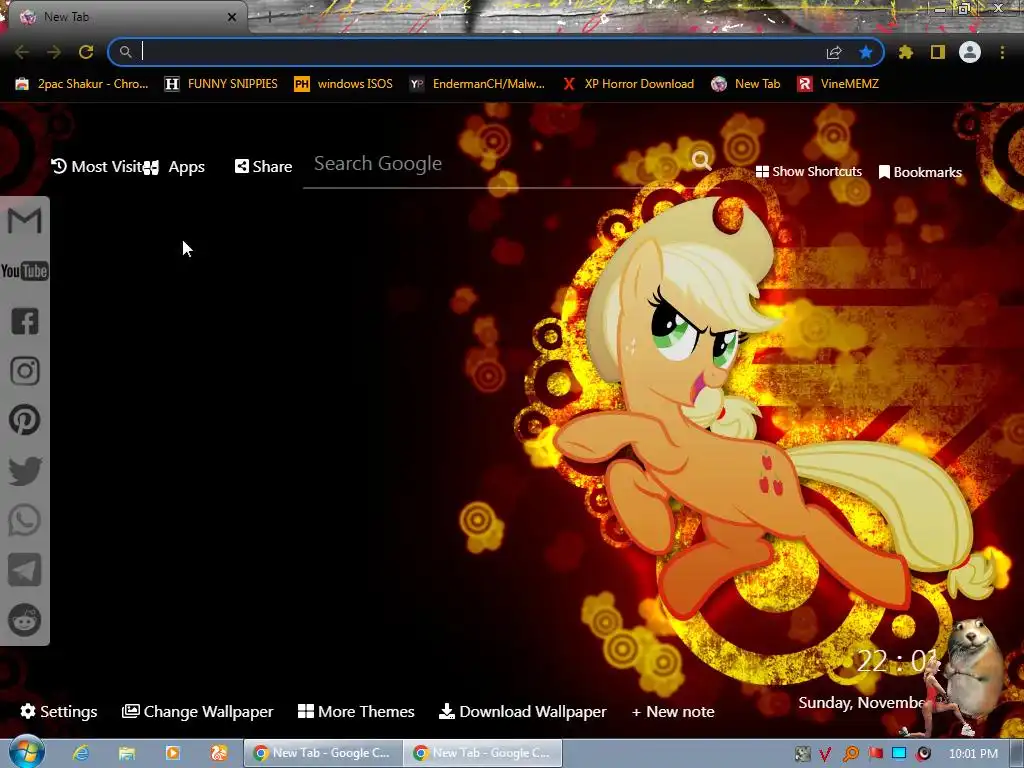Open Apps on the new tab page

(175, 167)
